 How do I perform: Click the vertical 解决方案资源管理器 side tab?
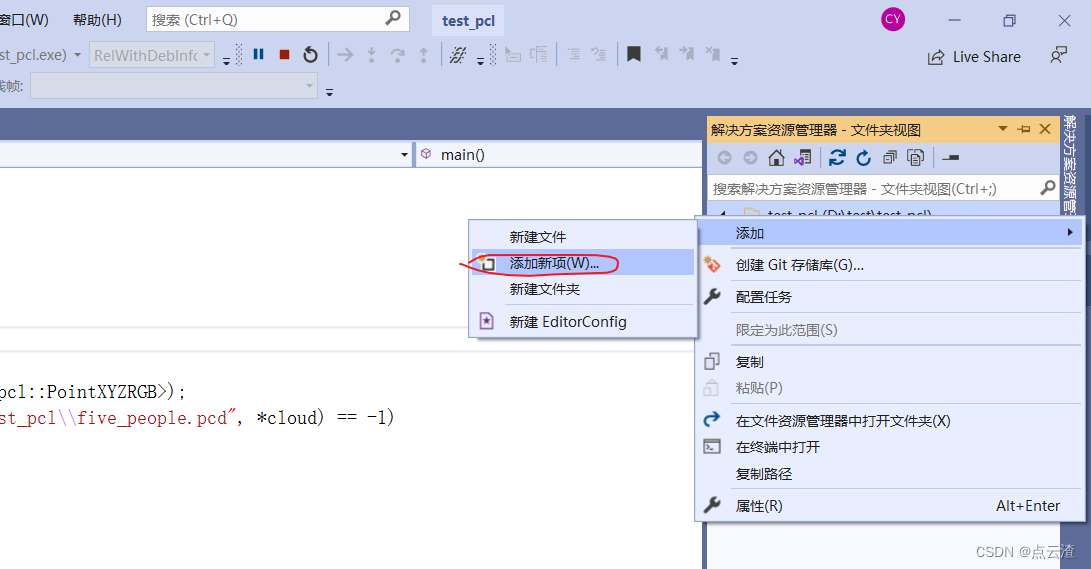point(1070,165)
